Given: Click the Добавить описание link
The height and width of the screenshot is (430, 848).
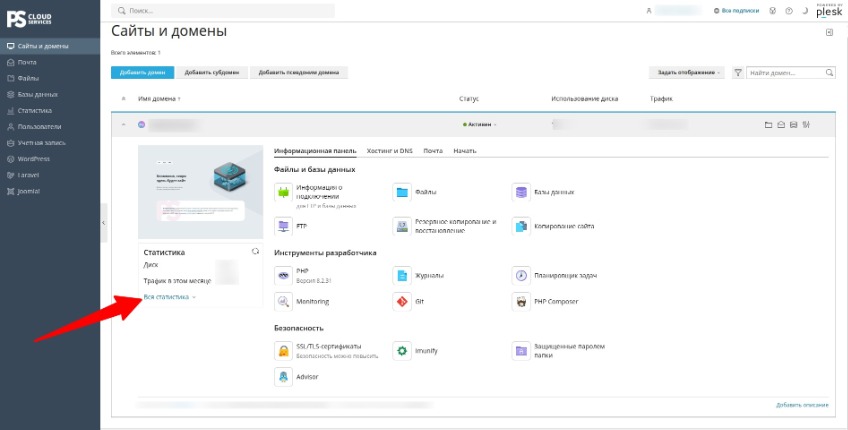Looking at the screenshot, I should (x=802, y=405).
